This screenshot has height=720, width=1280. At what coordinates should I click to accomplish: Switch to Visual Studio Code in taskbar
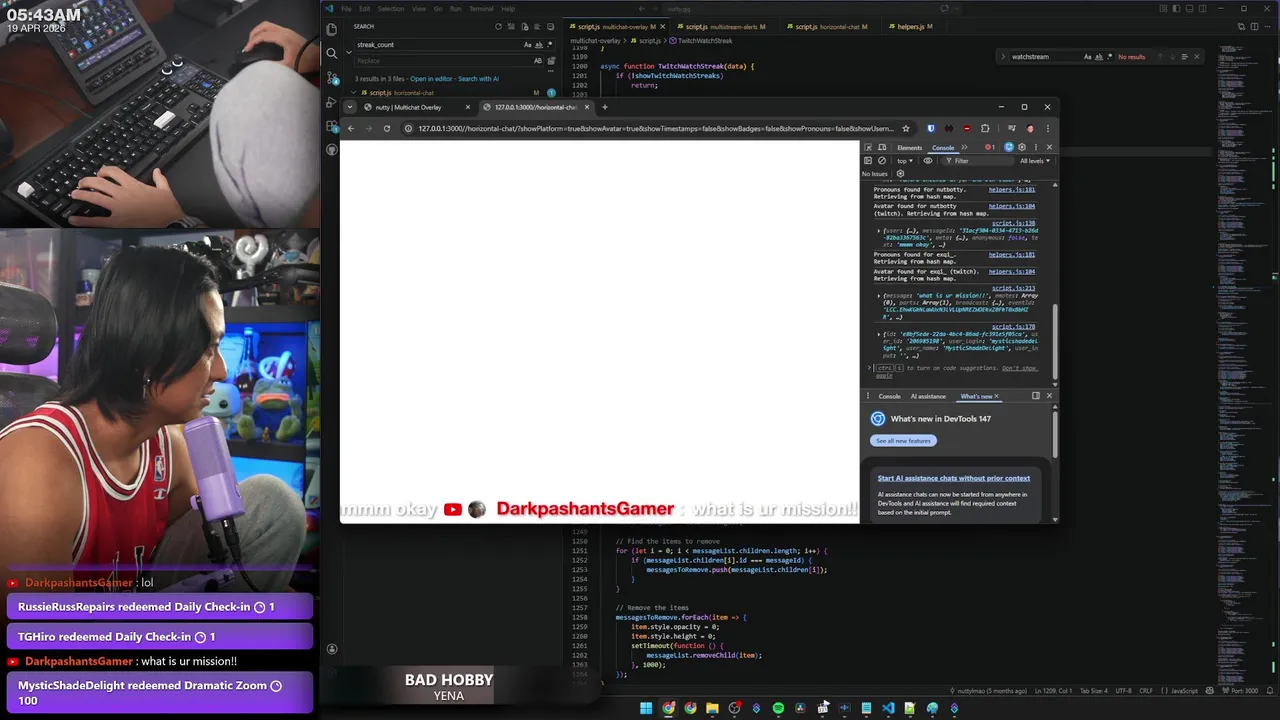point(888,708)
